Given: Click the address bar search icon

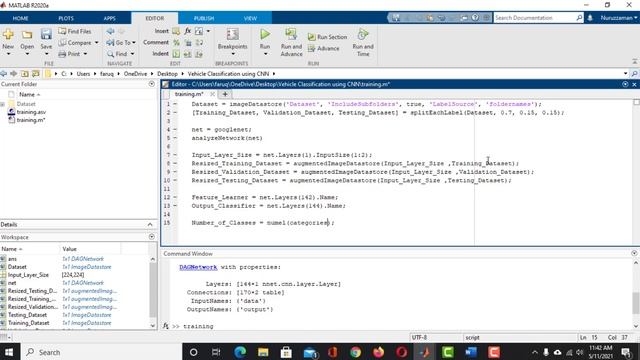Looking at the screenshot, I should 635,74.
